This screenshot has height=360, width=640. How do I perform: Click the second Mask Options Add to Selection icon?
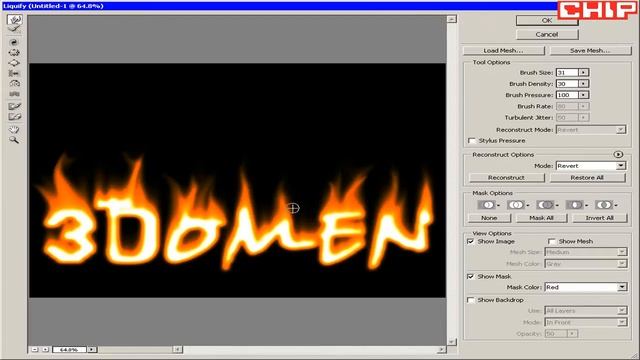coord(517,205)
